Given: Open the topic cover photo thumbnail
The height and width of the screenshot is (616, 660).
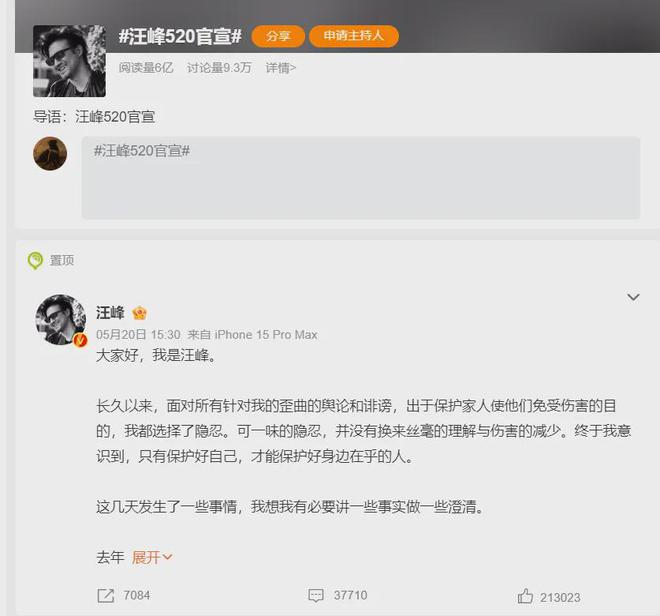Looking at the screenshot, I should (x=69, y=61).
